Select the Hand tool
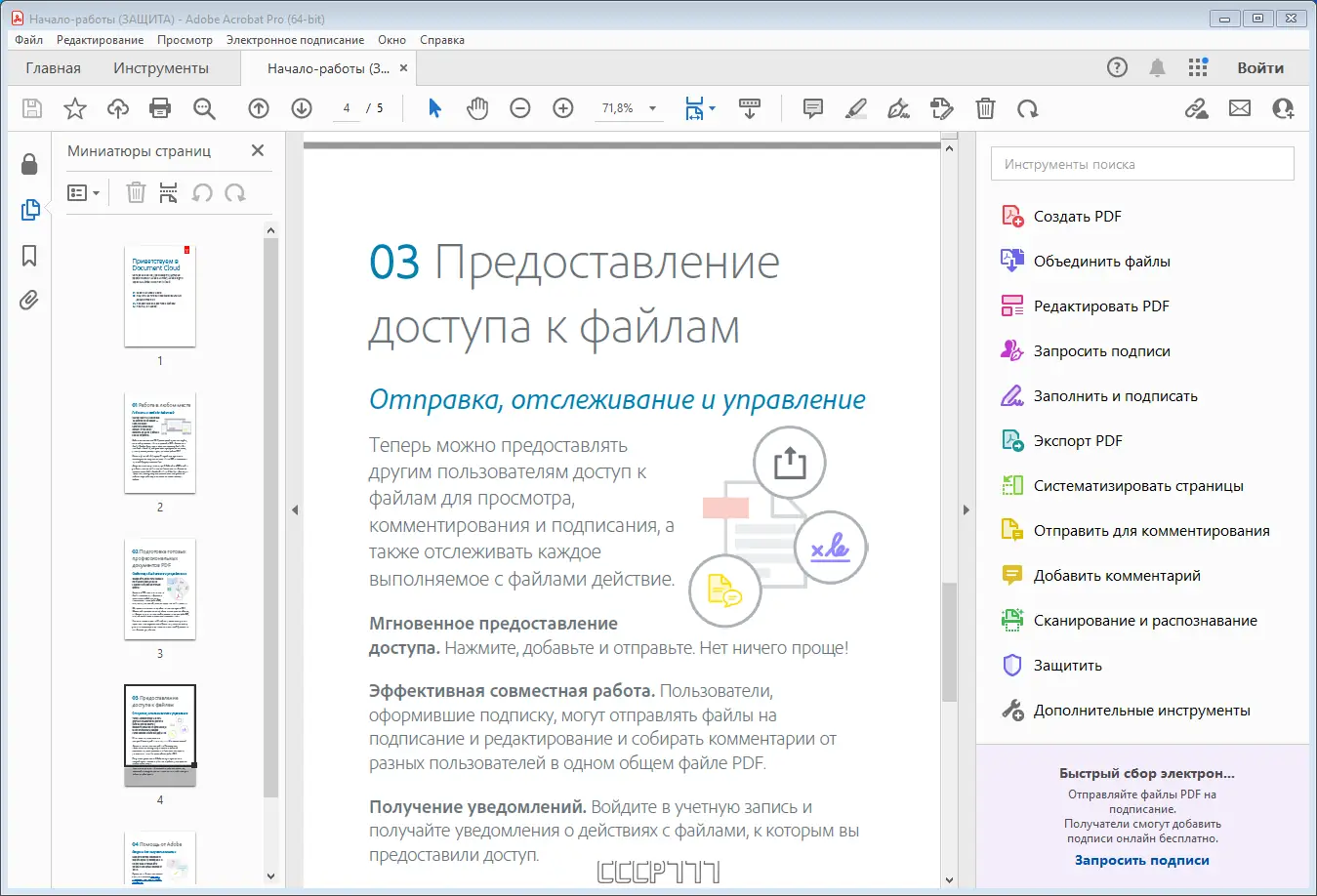 click(x=477, y=108)
